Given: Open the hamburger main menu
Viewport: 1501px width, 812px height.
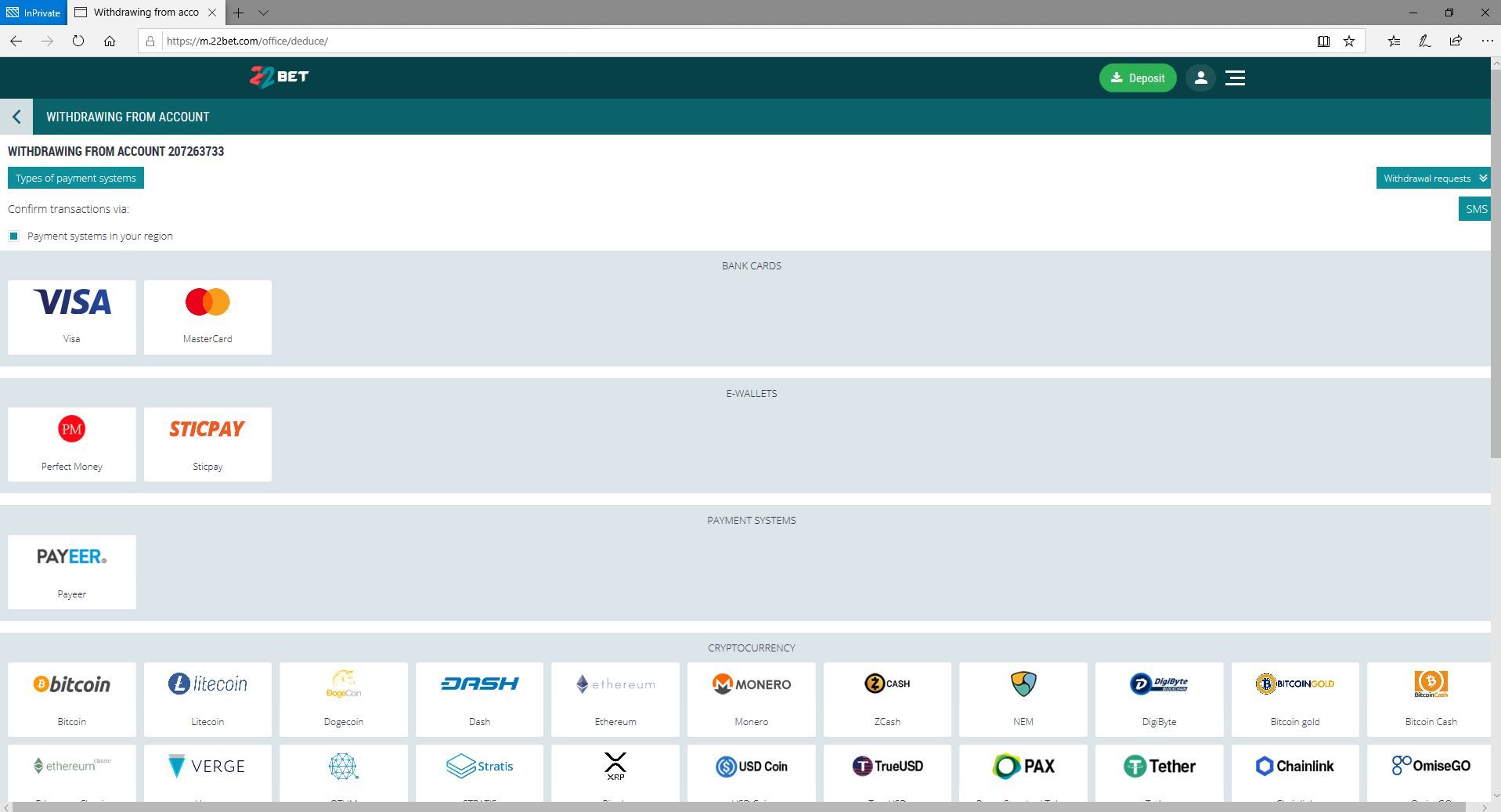Looking at the screenshot, I should coord(1235,78).
